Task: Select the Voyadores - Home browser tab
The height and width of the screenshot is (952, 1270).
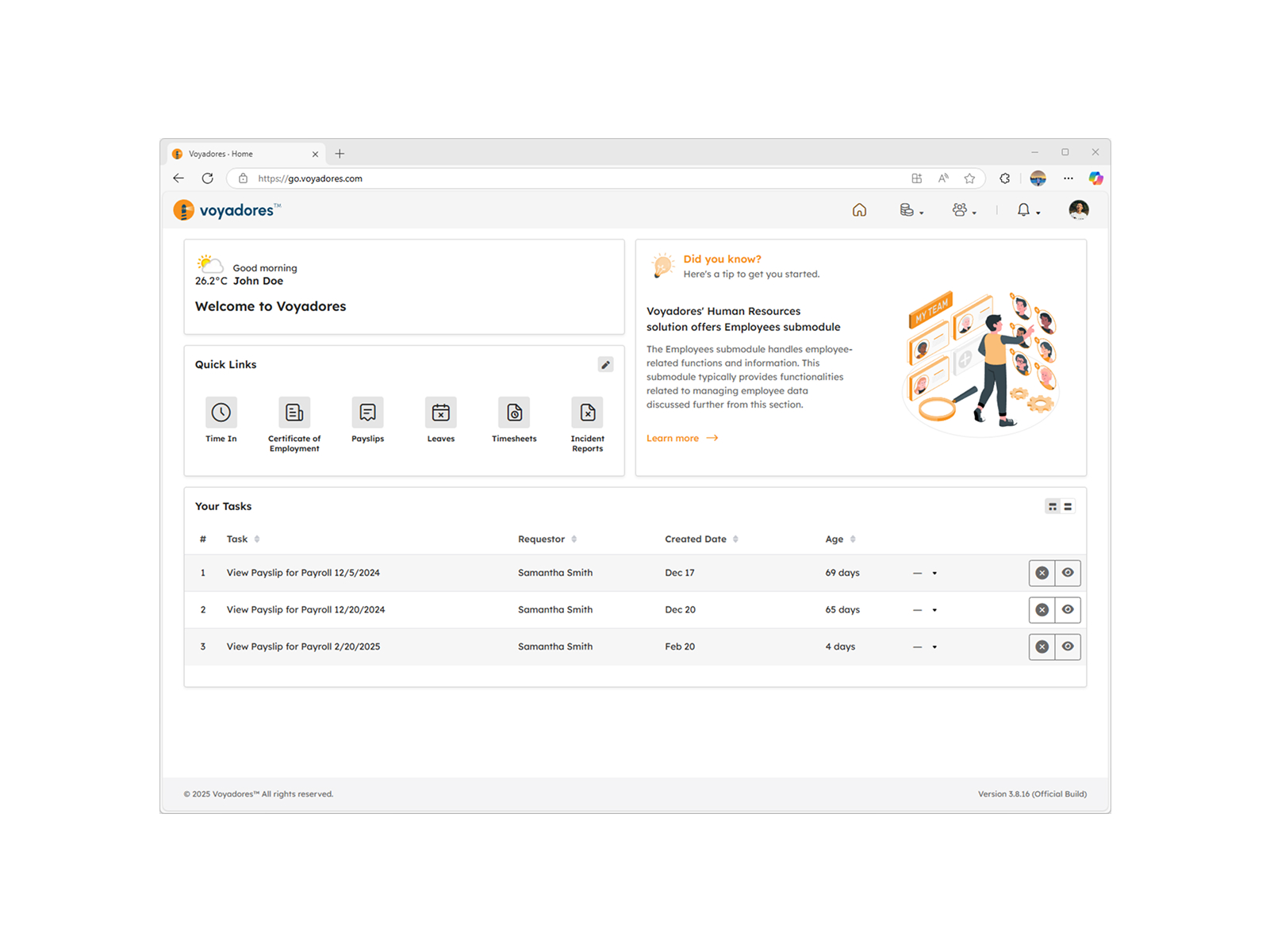Action: click(246, 154)
